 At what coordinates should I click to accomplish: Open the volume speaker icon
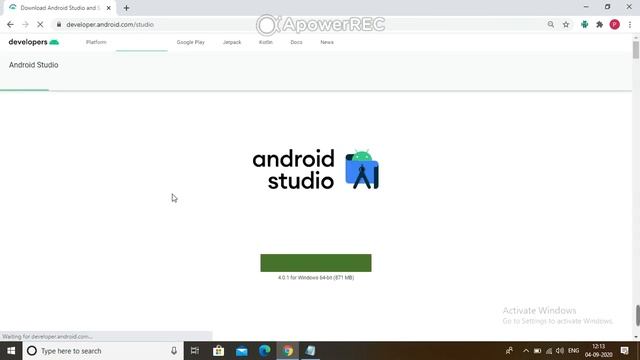pos(560,351)
